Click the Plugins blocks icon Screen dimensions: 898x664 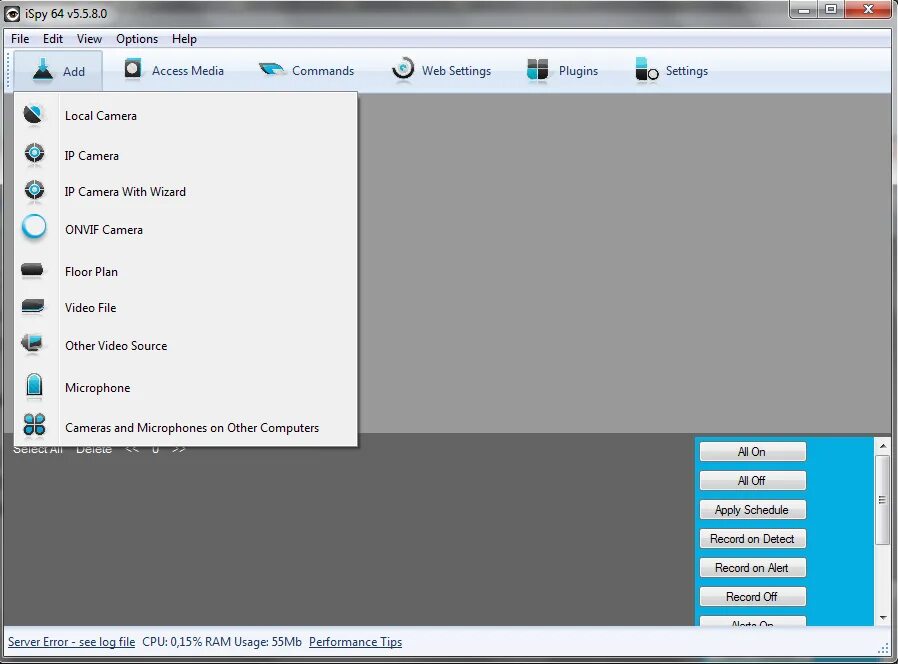[x=537, y=70]
